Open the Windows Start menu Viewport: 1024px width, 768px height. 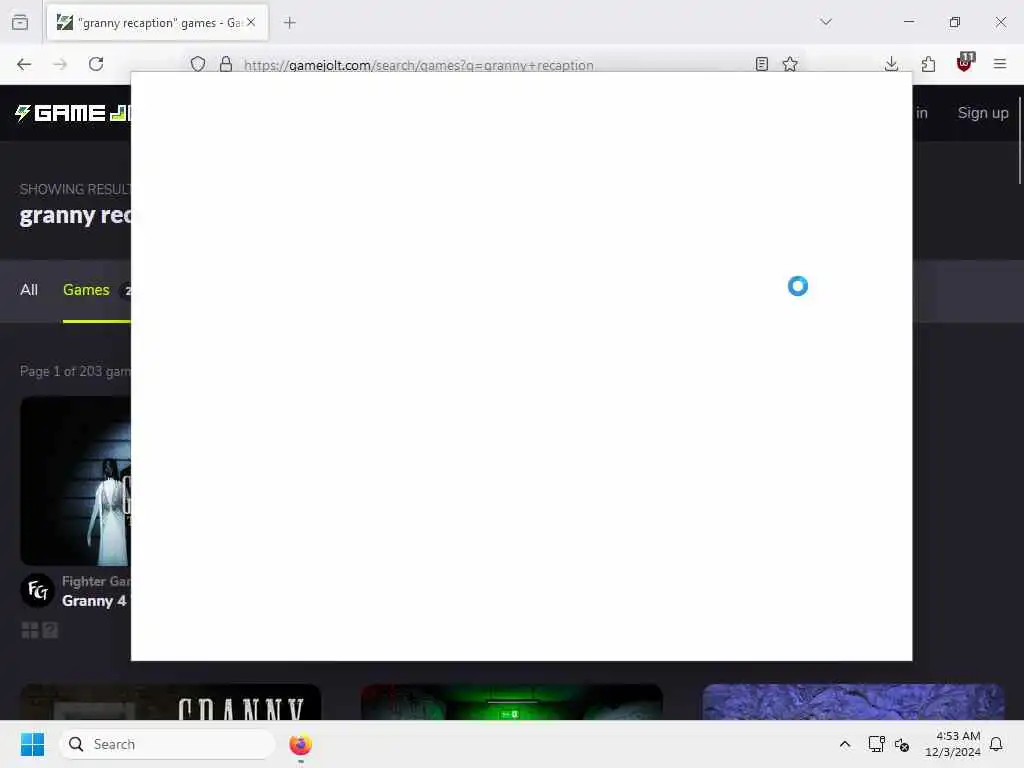(32, 744)
